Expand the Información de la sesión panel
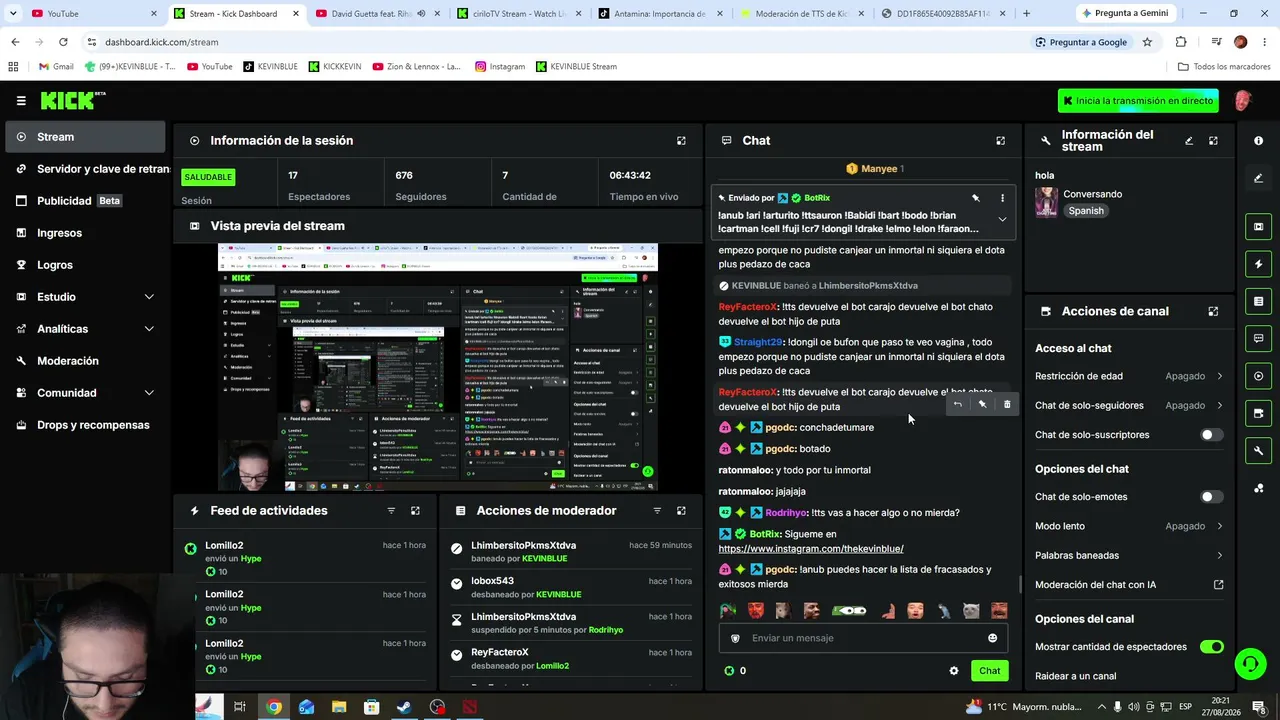Screen dimensions: 1280x720 tap(681, 141)
